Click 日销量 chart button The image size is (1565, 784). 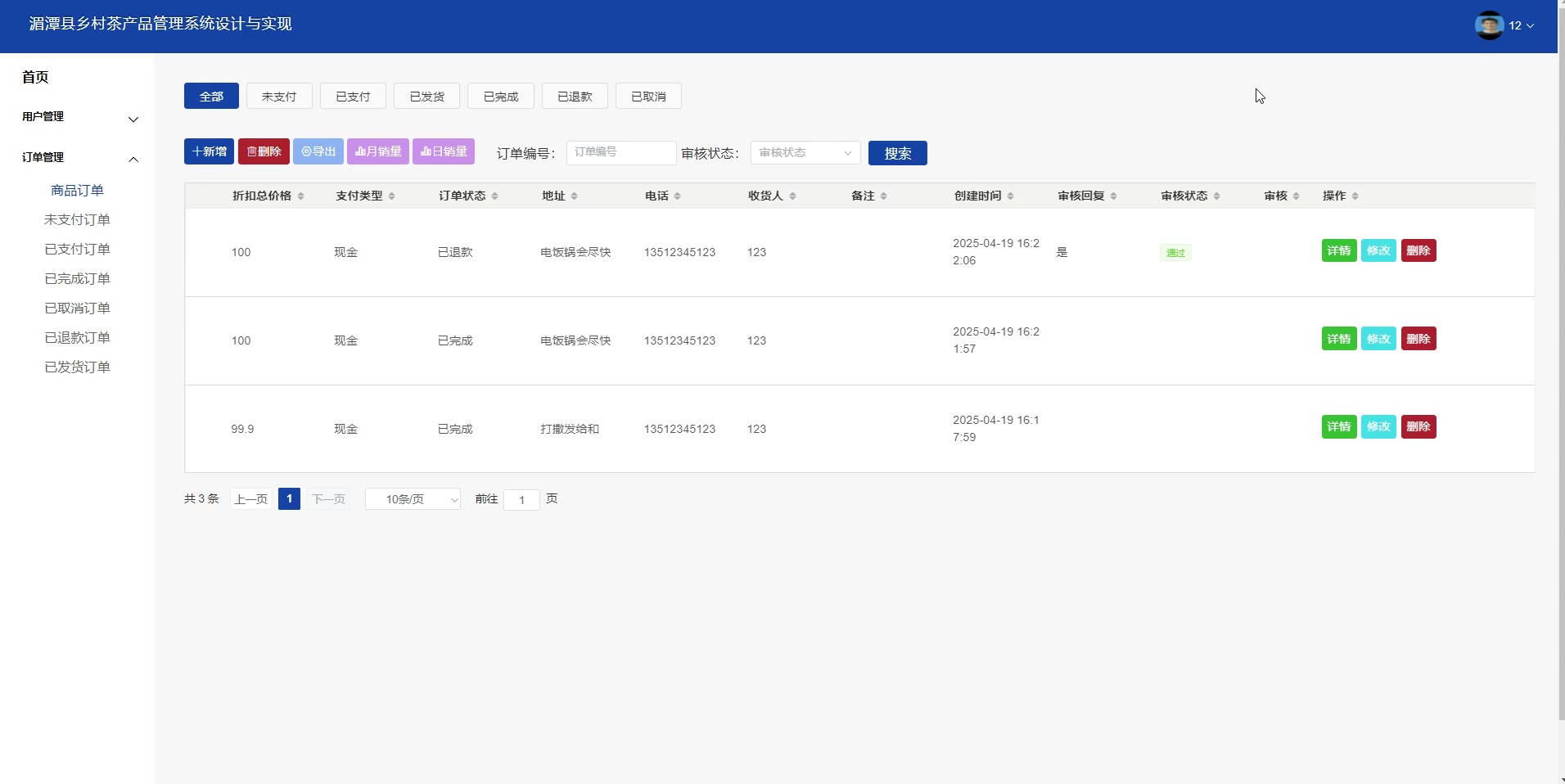443,152
